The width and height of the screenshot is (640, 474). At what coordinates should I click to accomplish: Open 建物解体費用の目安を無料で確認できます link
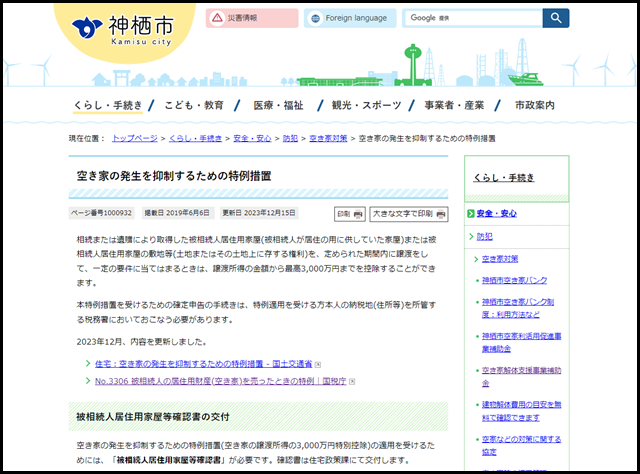coord(522,411)
